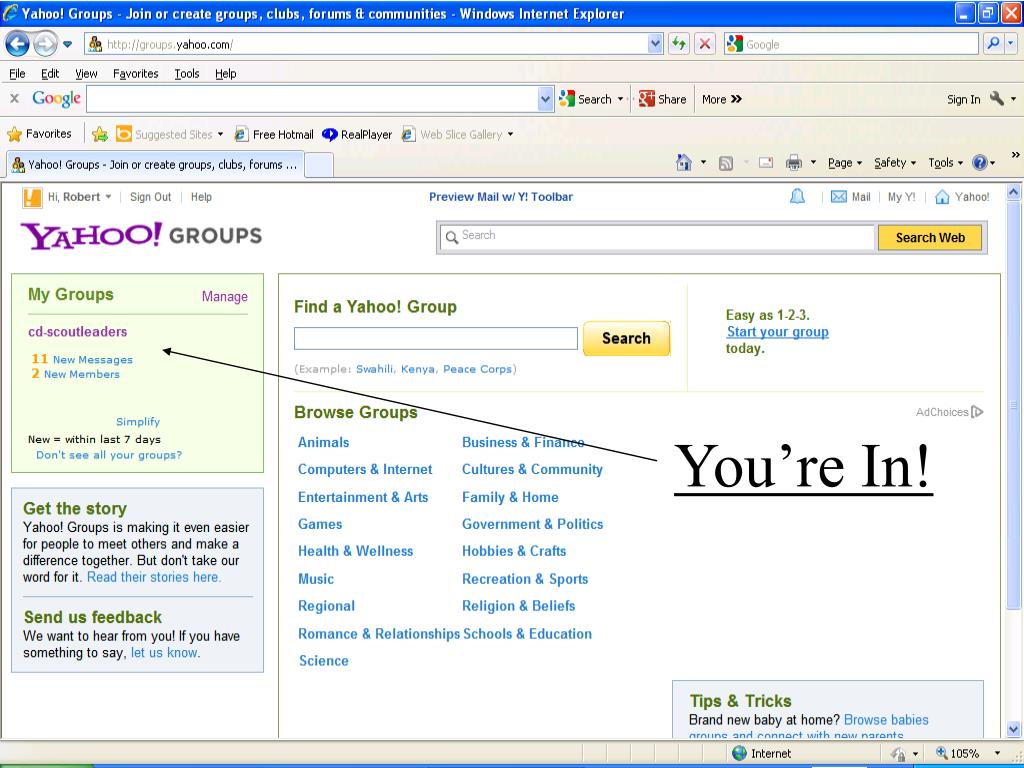The height and width of the screenshot is (768, 1024).
Task: Click the Find a Yahoo! Group text field
Action: [436, 338]
